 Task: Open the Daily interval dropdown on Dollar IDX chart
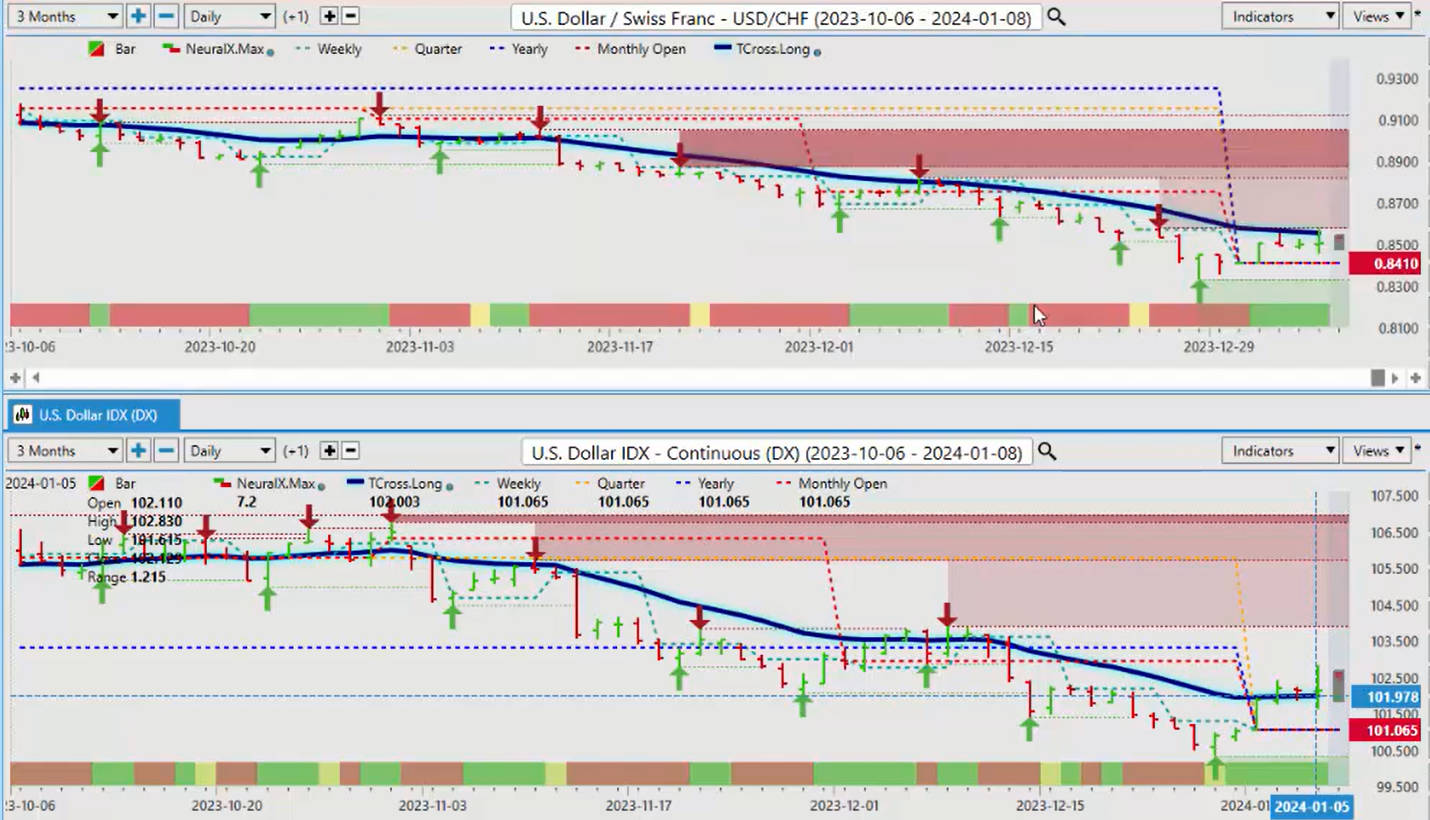tap(229, 451)
